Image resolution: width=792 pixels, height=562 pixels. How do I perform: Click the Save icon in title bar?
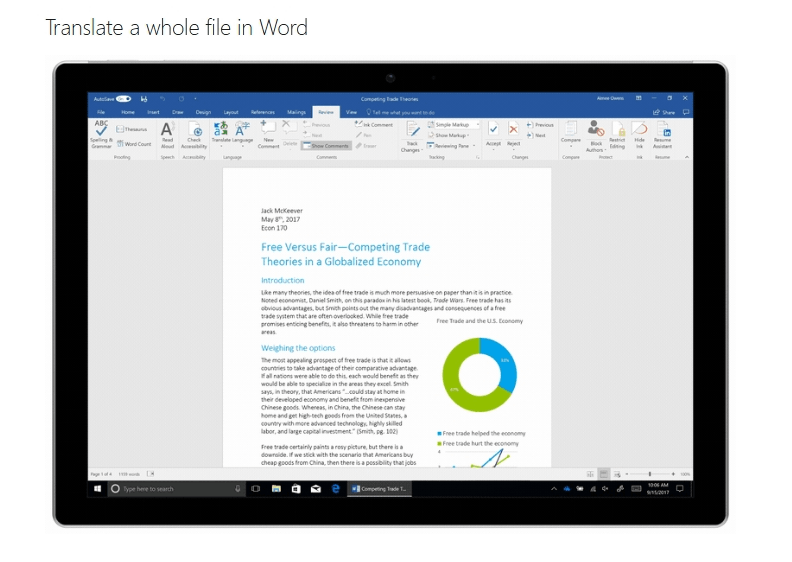pyautogui.click(x=144, y=98)
